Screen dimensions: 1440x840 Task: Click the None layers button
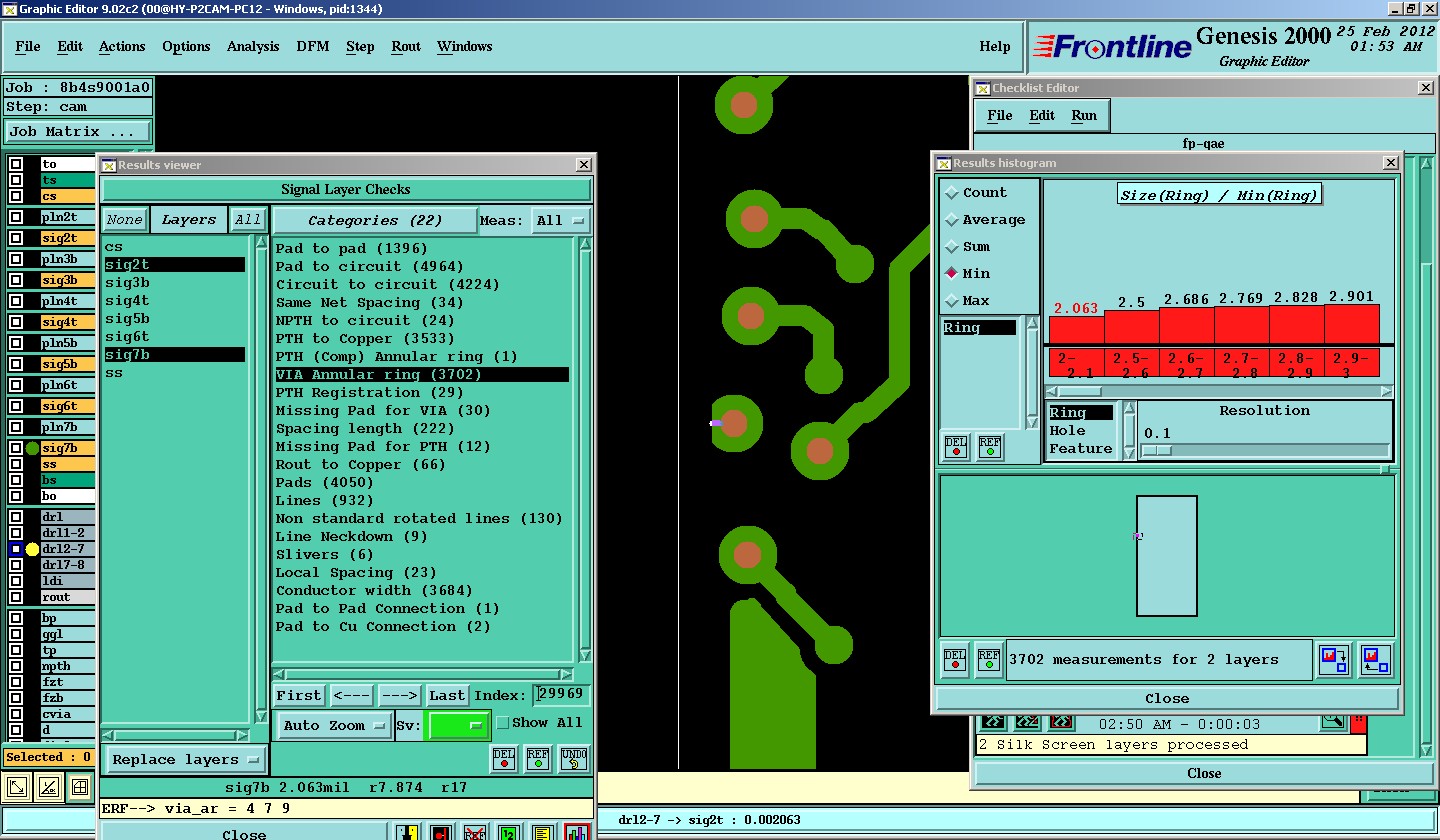point(125,220)
